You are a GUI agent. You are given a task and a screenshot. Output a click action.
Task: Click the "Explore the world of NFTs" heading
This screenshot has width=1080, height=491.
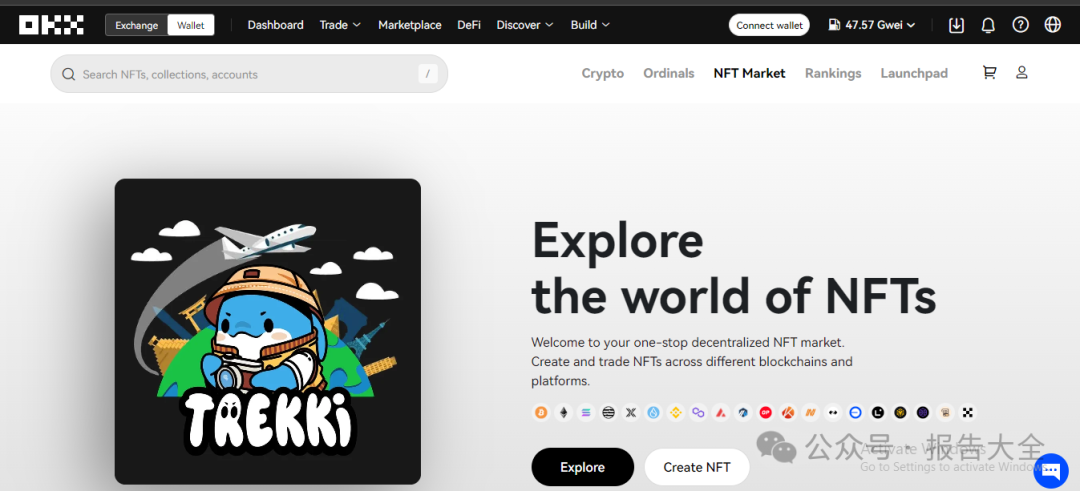(734, 267)
